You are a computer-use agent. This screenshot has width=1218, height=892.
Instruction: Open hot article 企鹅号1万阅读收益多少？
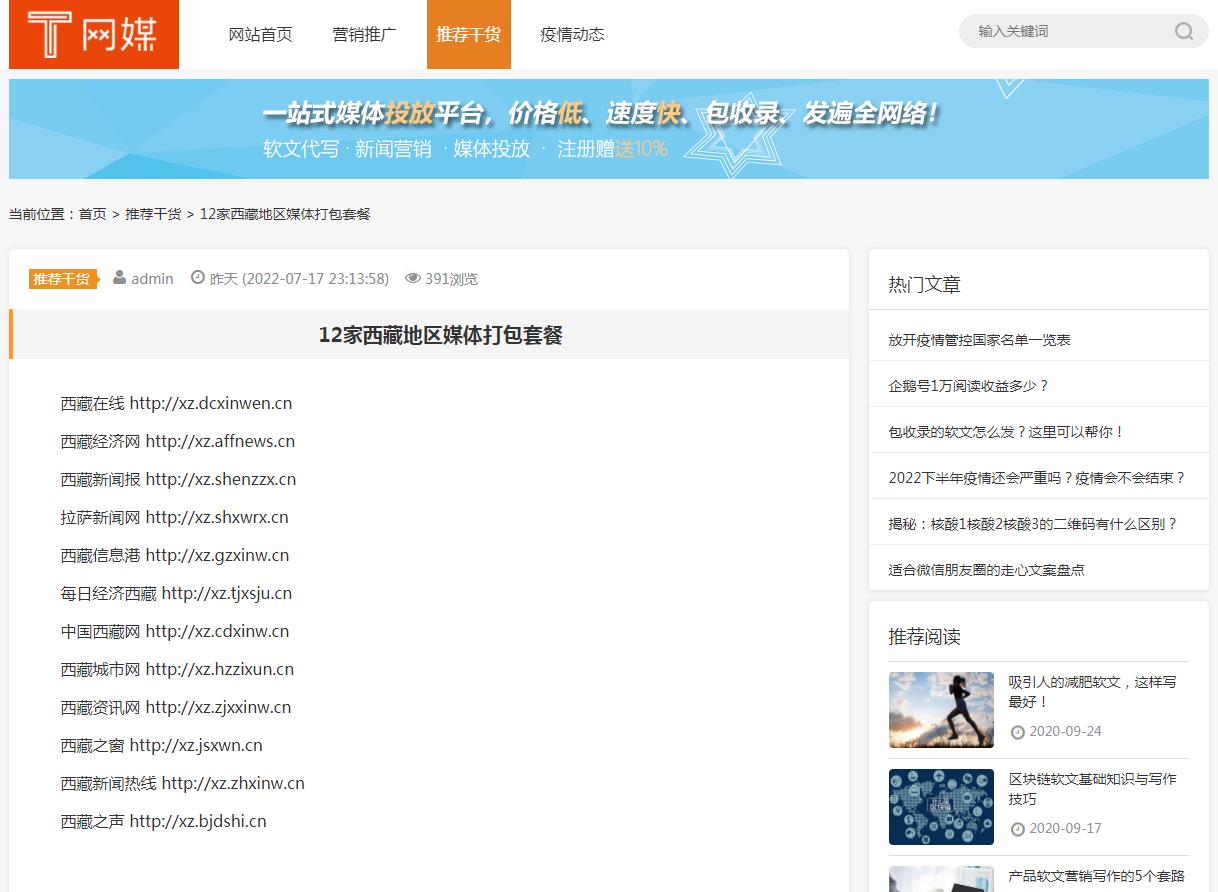click(x=969, y=386)
